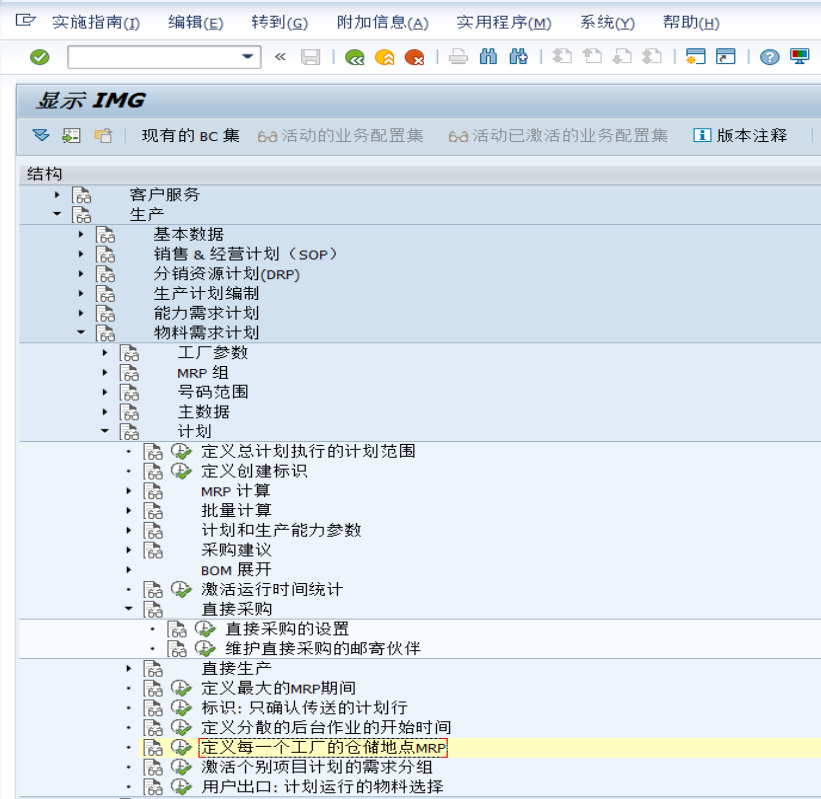The image size is (821, 799).
Task: Open the 编辑(E) menu
Action: pyautogui.click(x=195, y=23)
